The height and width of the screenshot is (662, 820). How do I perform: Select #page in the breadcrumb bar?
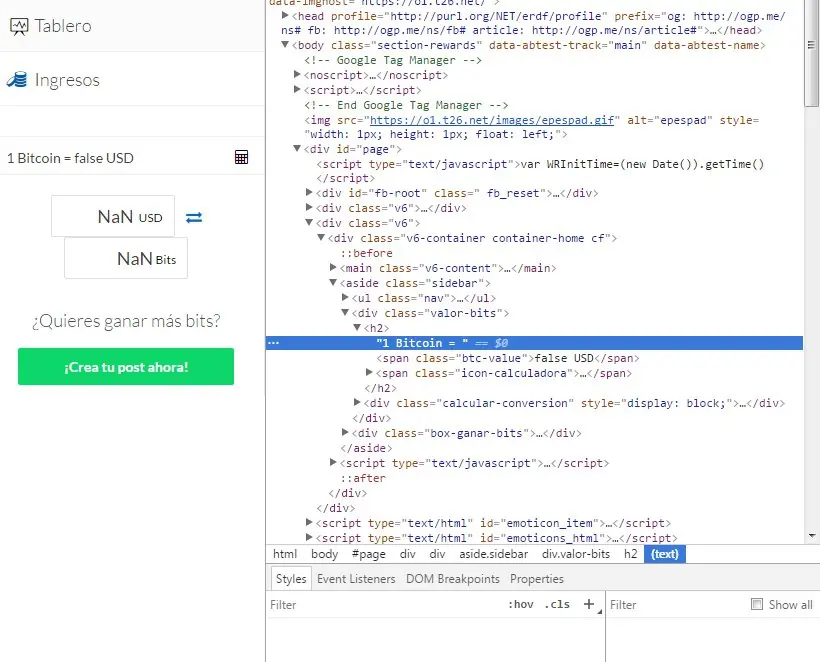coord(369,554)
